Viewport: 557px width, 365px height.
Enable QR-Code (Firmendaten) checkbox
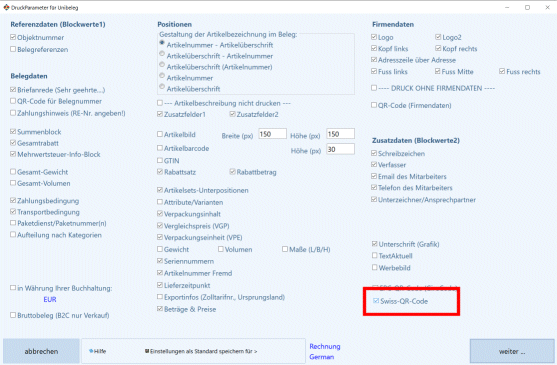[x=374, y=105]
